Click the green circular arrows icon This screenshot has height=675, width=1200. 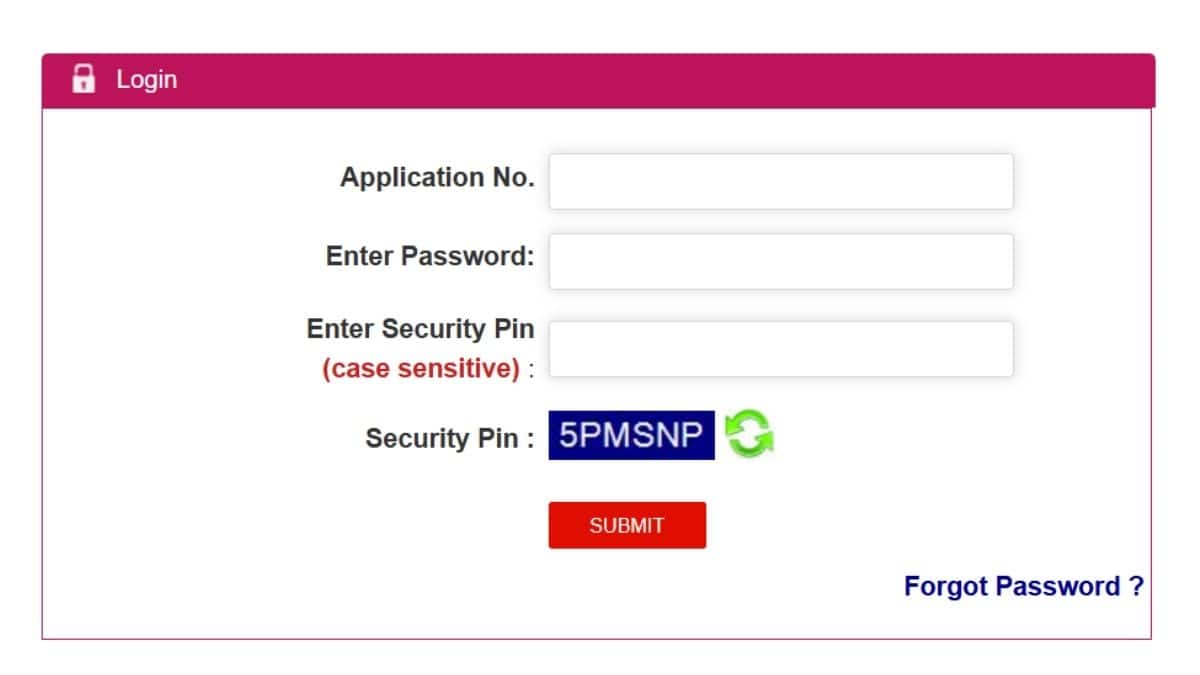(749, 435)
